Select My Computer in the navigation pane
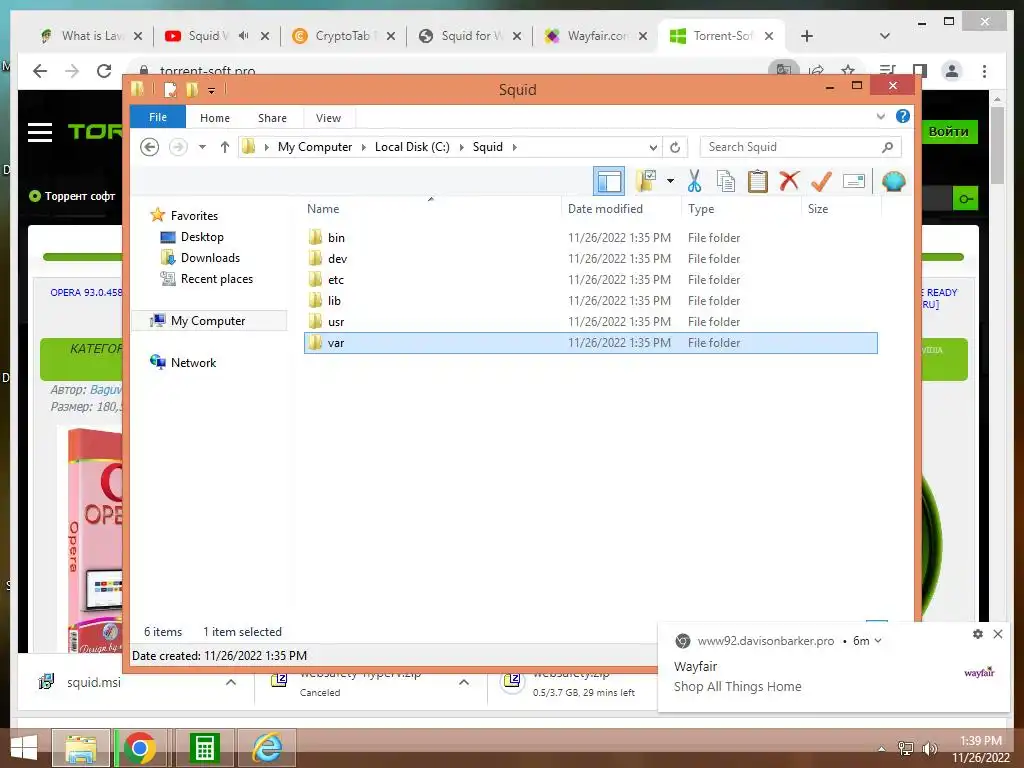 click(x=208, y=321)
